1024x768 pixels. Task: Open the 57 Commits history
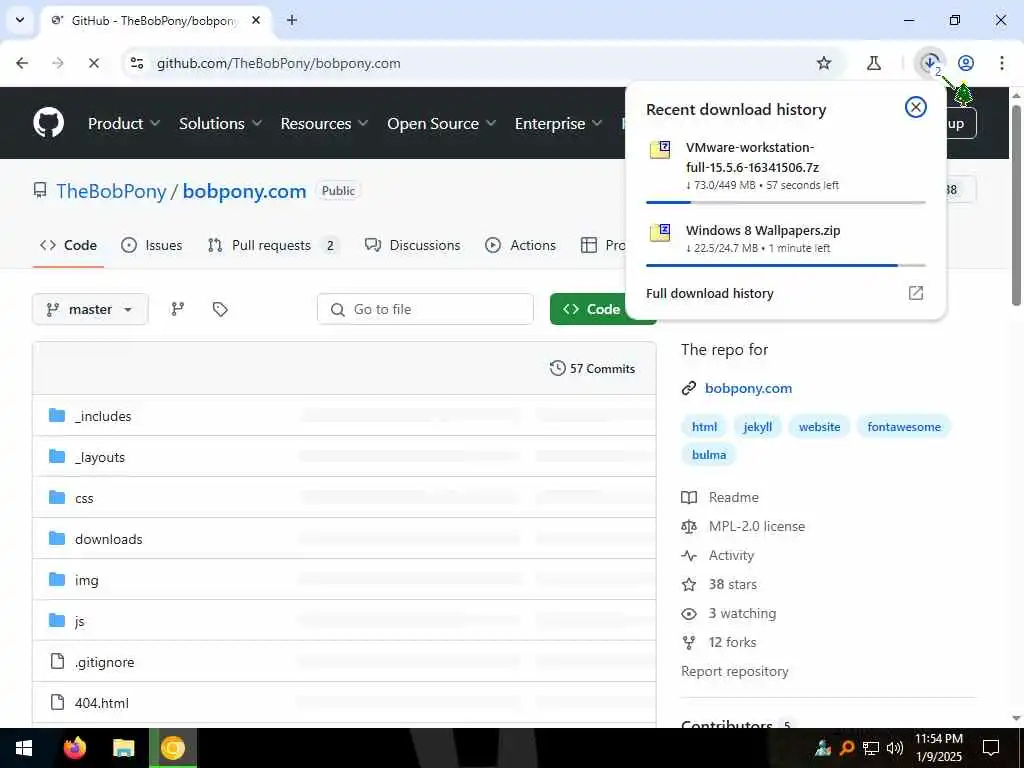click(592, 368)
